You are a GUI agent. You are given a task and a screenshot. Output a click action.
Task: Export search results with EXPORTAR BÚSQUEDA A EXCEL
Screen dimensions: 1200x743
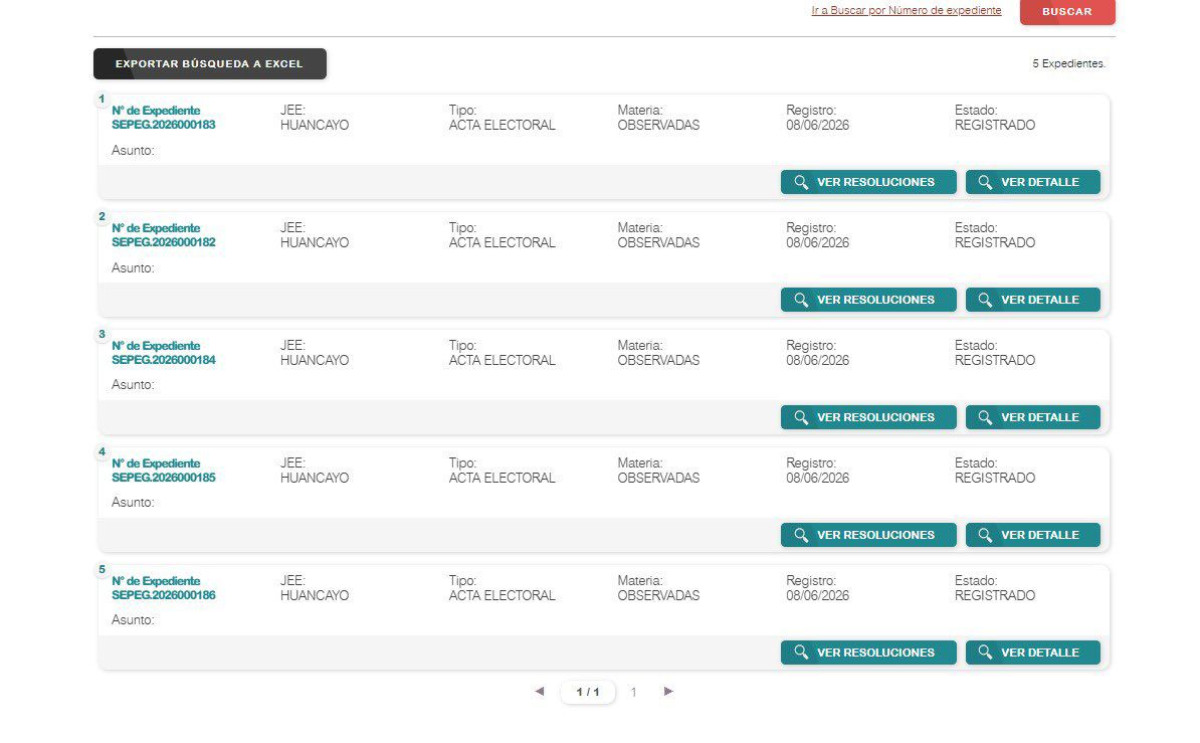[210, 64]
